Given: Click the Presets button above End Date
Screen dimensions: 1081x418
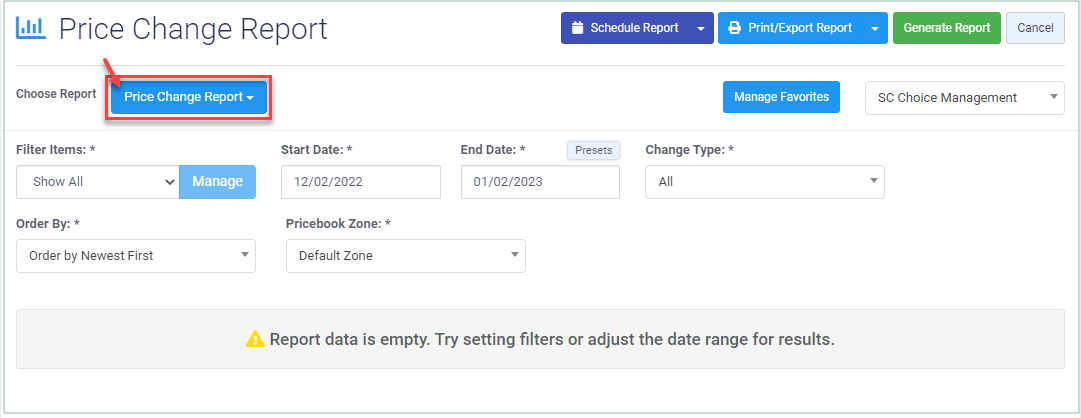Looking at the screenshot, I should tap(593, 150).
